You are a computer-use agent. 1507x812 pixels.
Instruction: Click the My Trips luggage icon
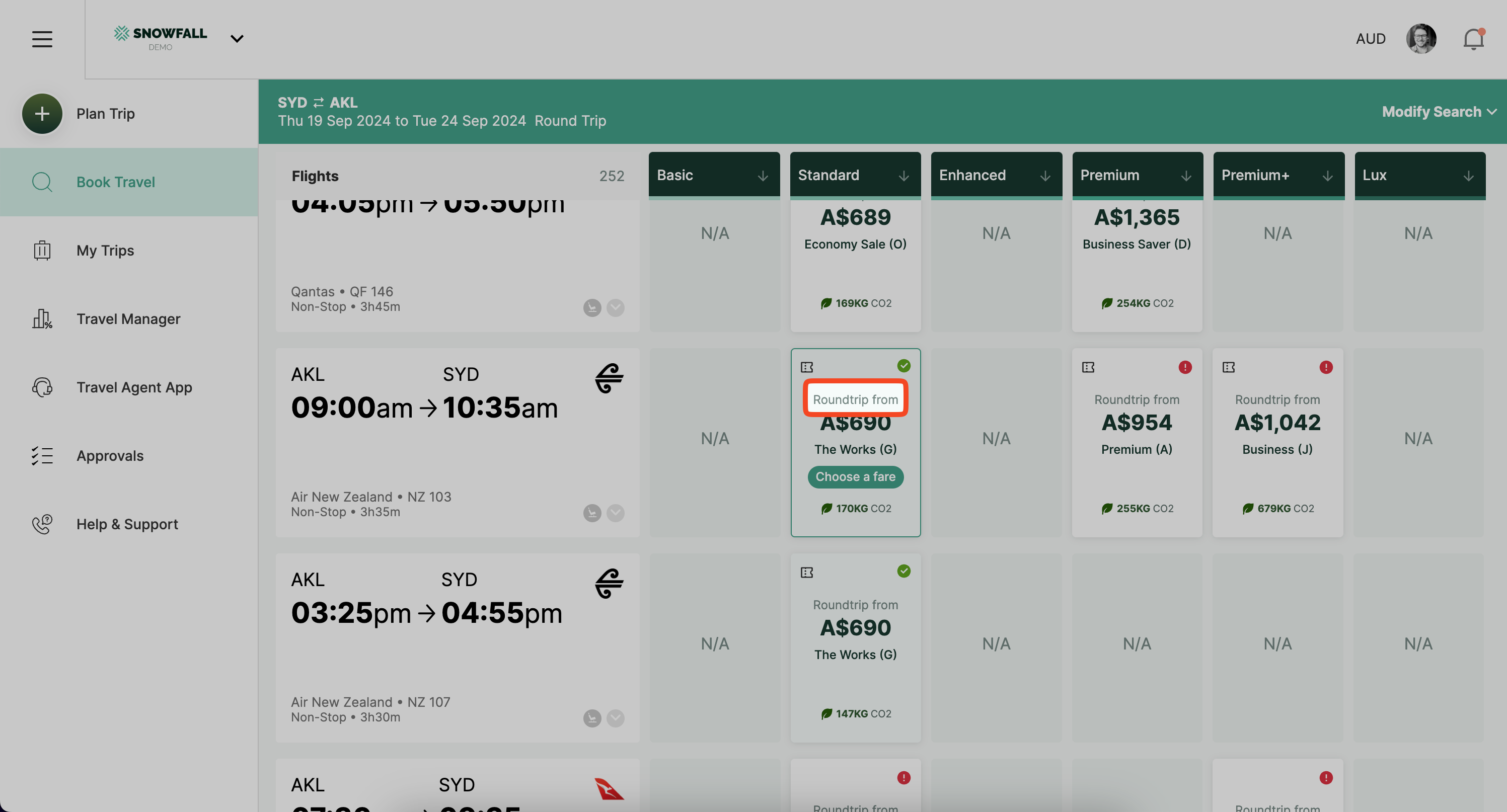(42, 250)
